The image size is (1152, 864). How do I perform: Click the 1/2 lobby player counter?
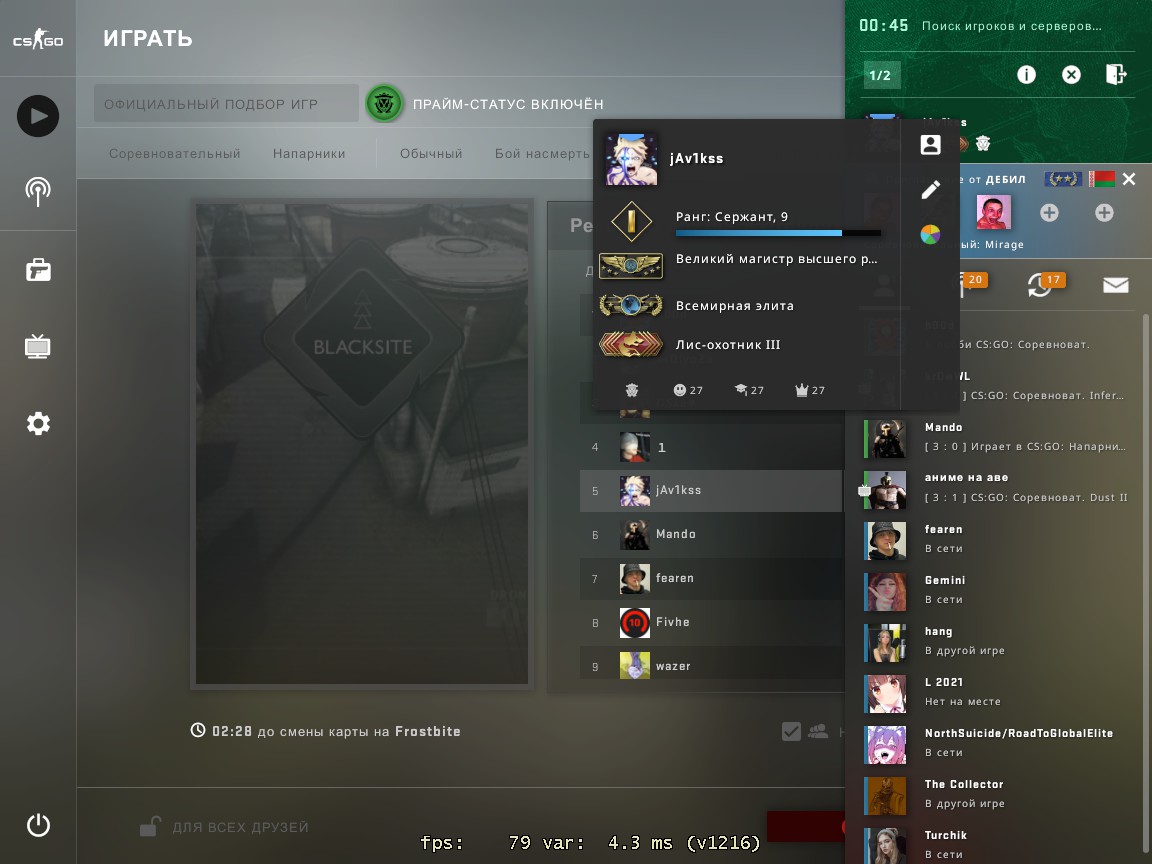(880, 75)
